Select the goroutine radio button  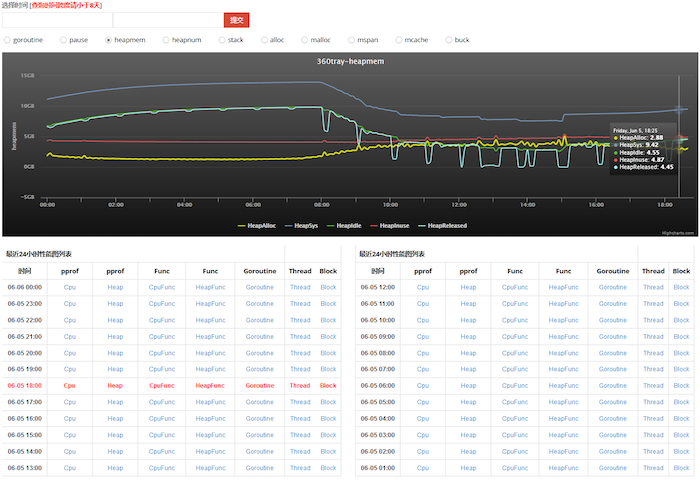pos(8,40)
